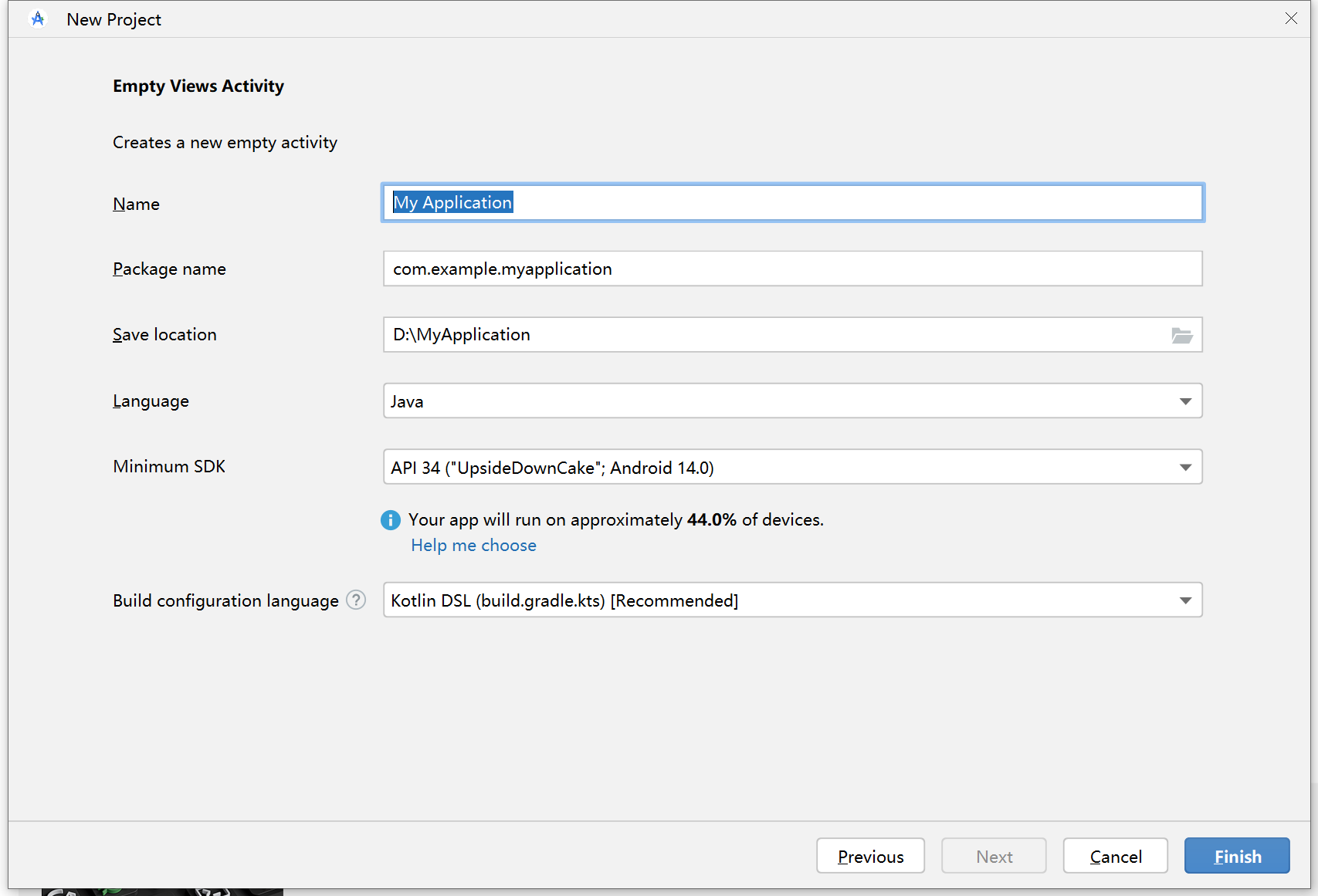Viewport: 1318px width, 896px height.
Task: Click the Save location label
Action: tap(164, 335)
